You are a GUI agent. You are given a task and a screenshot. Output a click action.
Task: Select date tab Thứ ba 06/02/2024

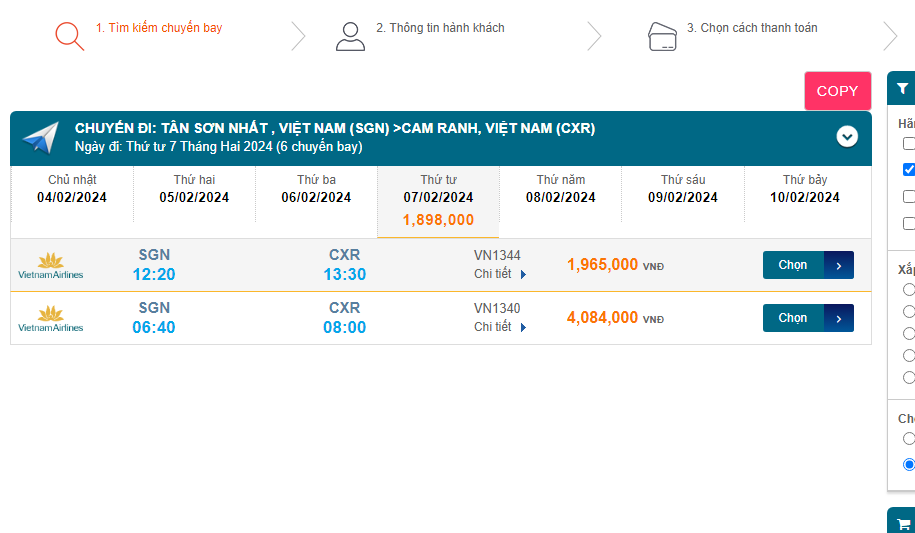pyautogui.click(x=316, y=194)
